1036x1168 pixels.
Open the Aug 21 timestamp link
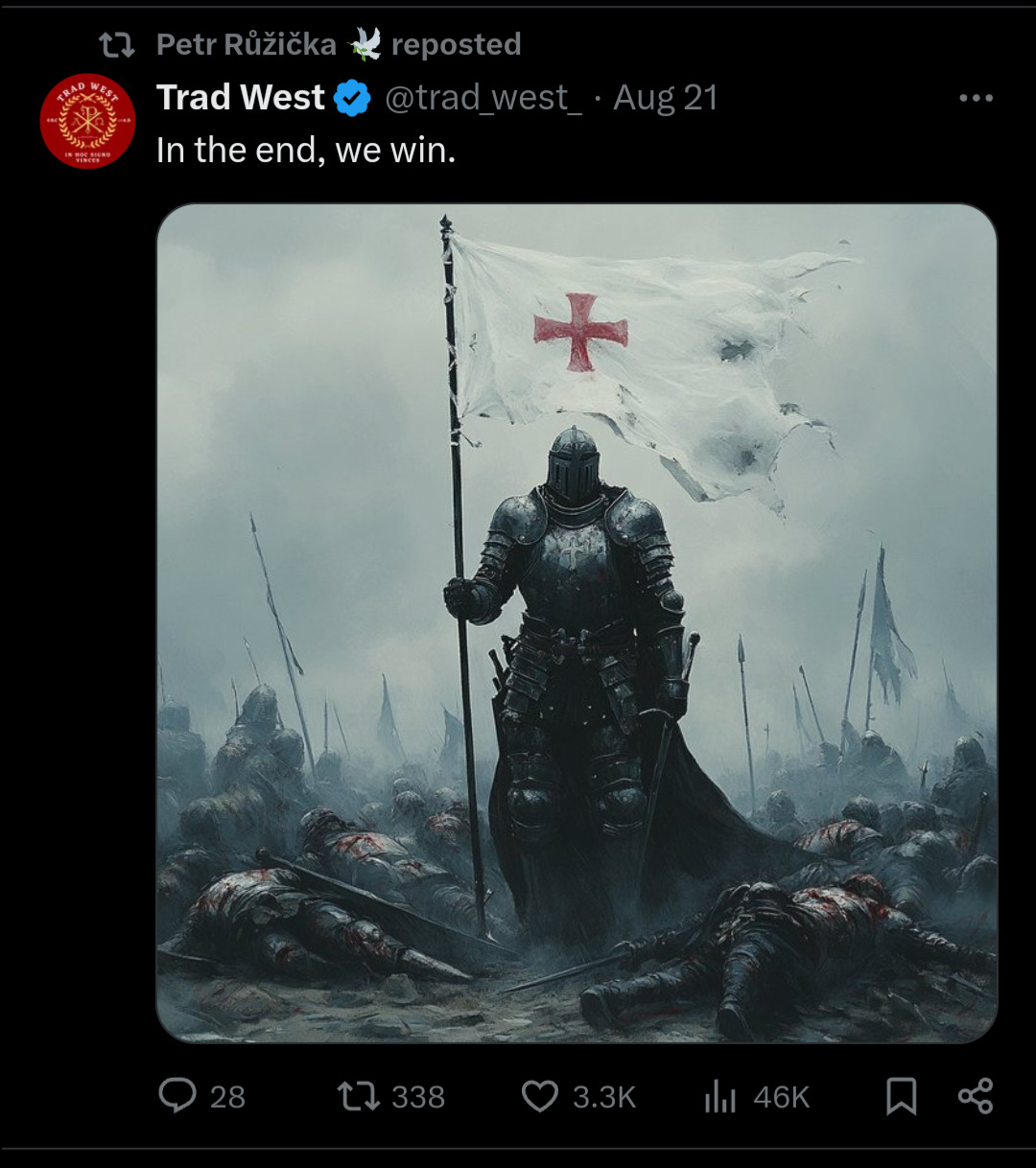tap(665, 99)
